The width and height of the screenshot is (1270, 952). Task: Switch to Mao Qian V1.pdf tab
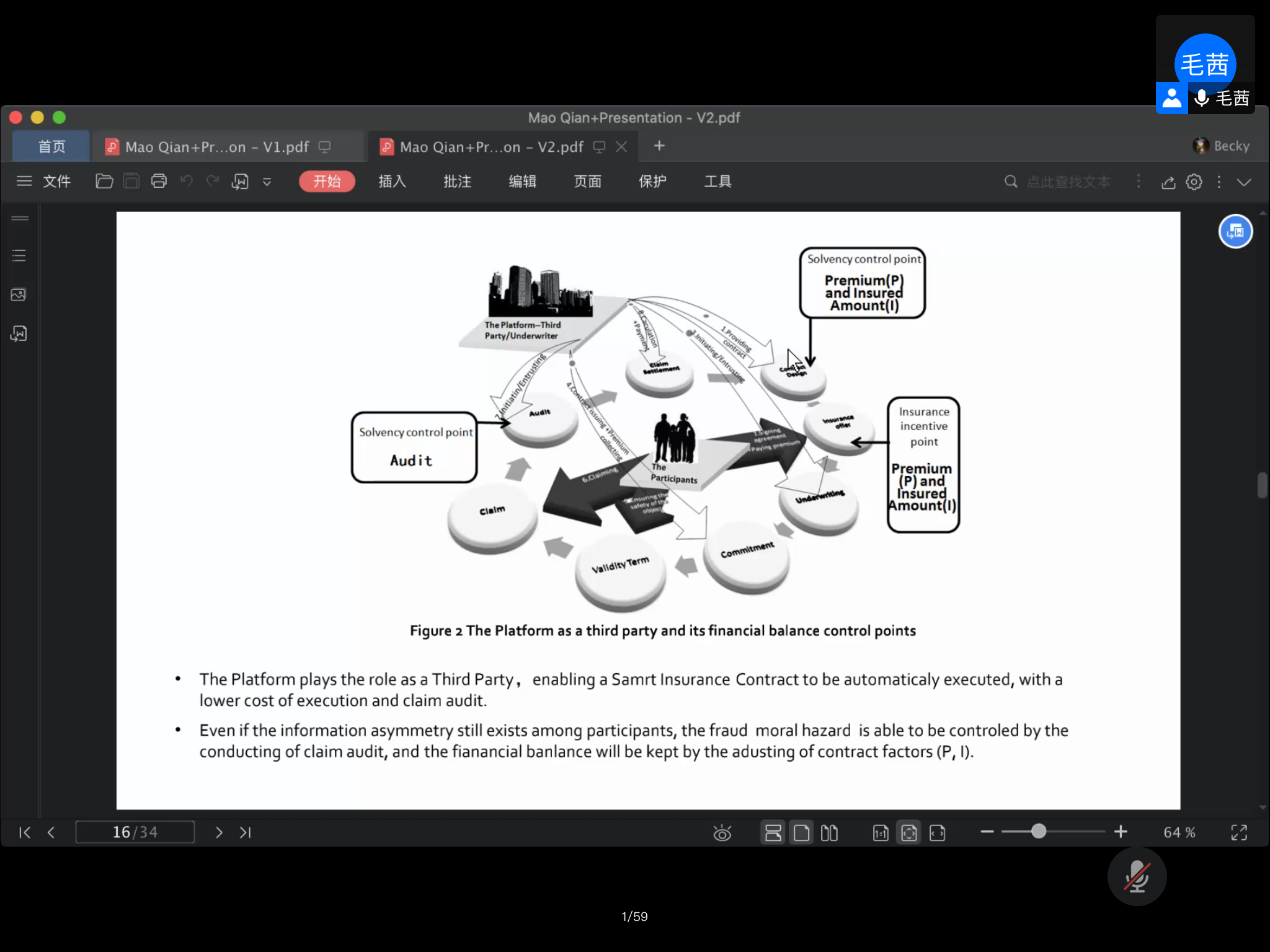(x=217, y=147)
